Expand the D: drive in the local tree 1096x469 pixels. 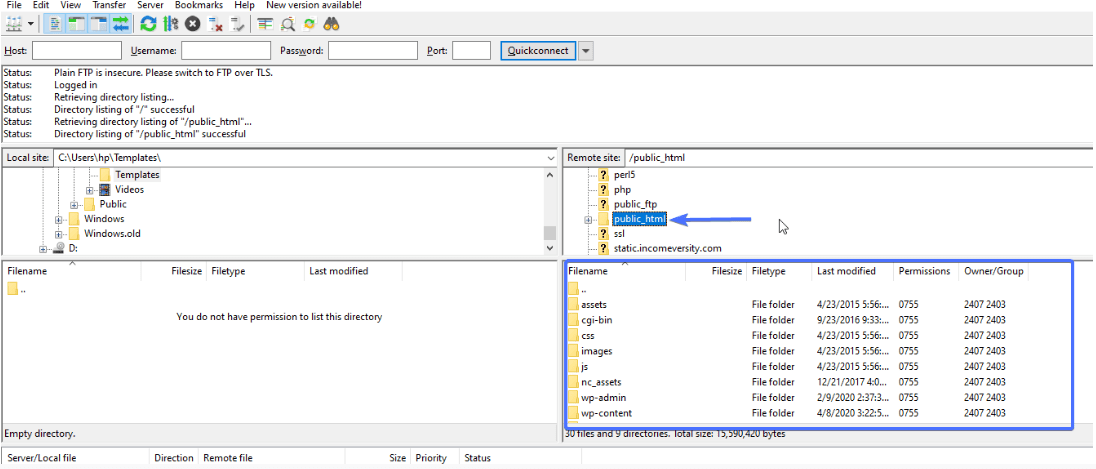tap(43, 249)
